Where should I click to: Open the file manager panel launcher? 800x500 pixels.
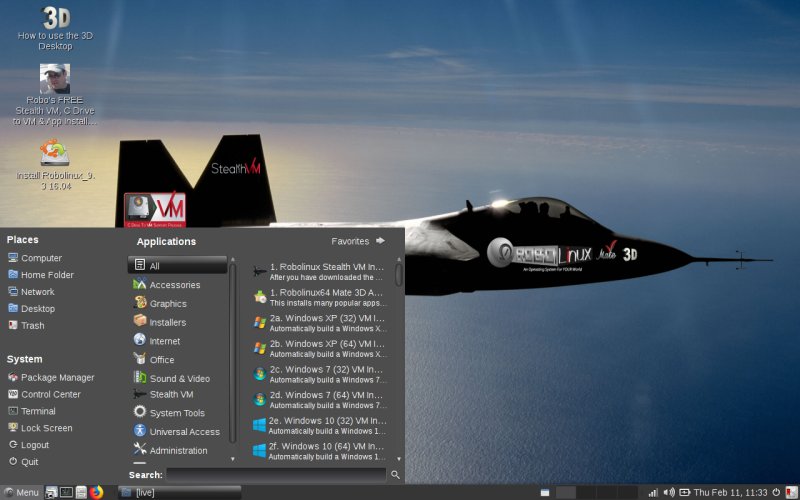coord(81,492)
